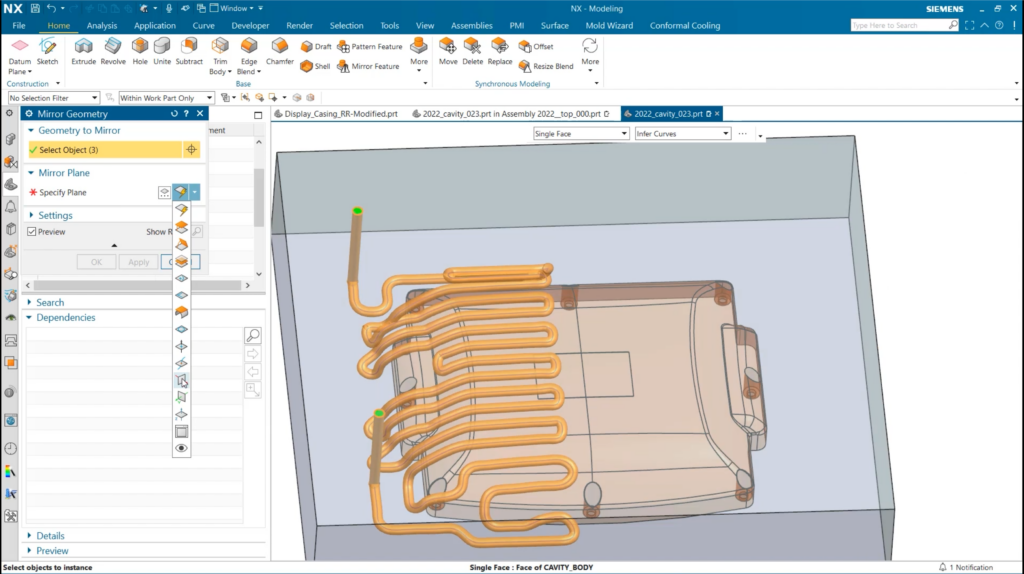This screenshot has height=574, width=1024.
Task: Toggle the Preview checkbox
Action: pyautogui.click(x=32, y=231)
